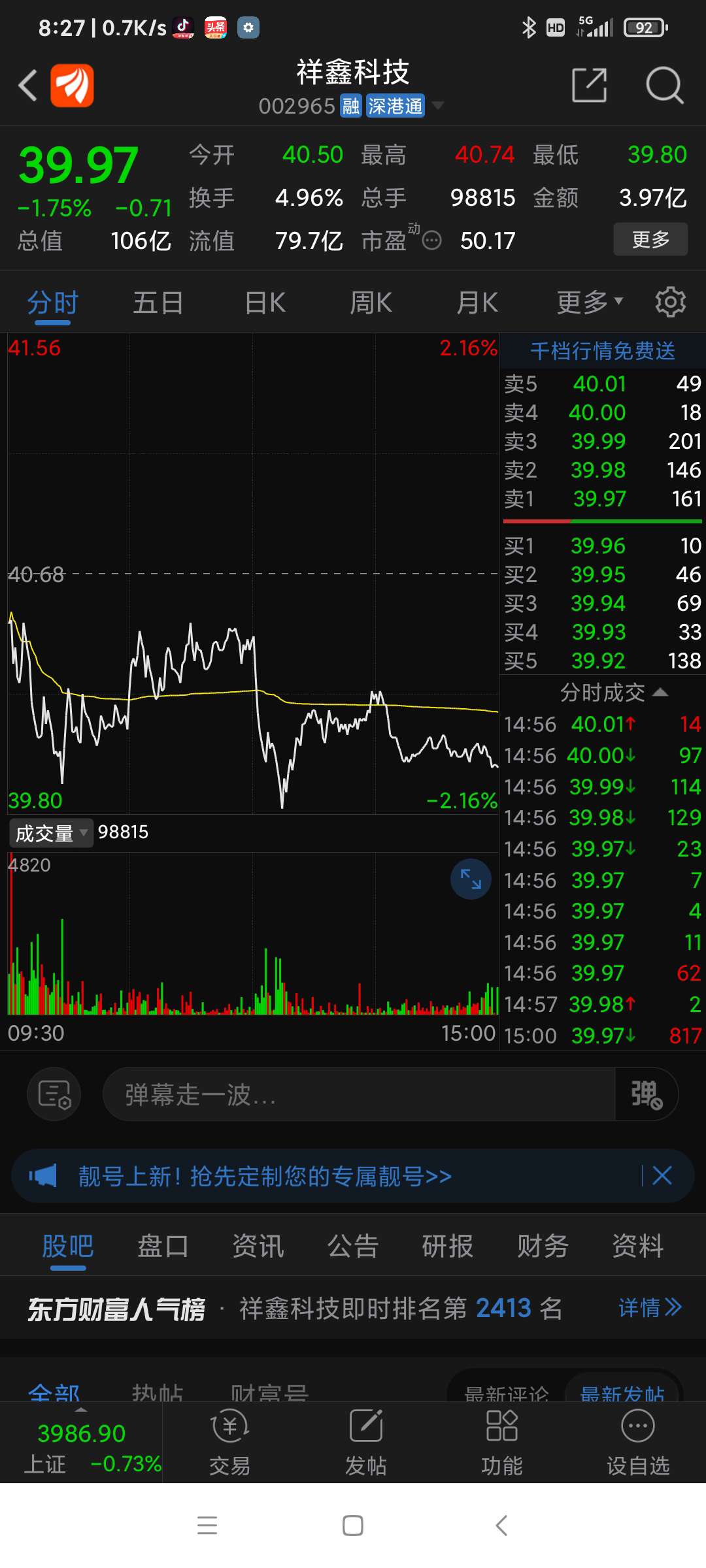Open 功能 features grid
The height and width of the screenshot is (1568, 706).
click(502, 1442)
